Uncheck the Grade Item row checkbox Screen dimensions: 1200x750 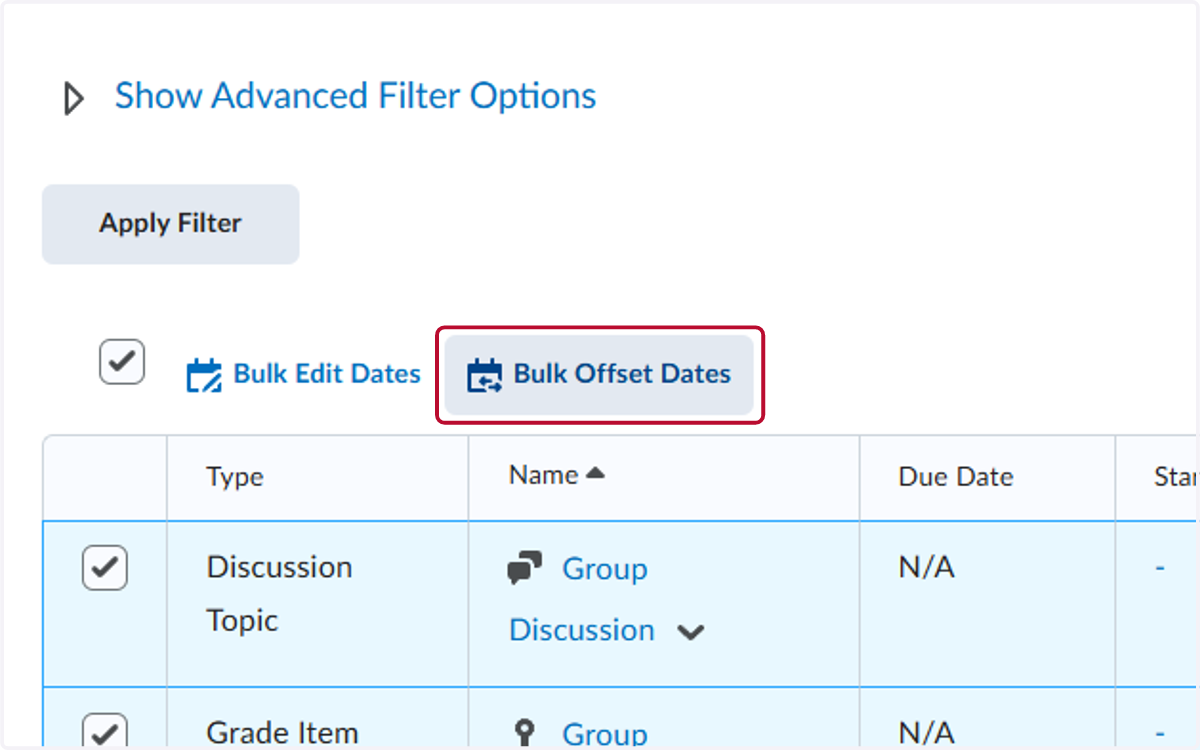click(x=105, y=730)
